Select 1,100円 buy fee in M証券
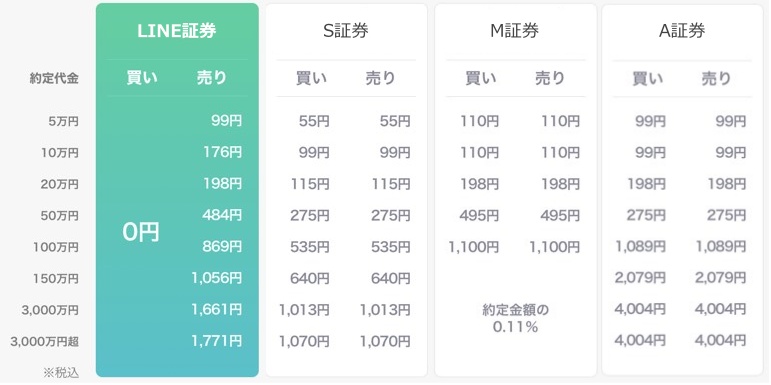Image resolution: width=771 pixels, height=385 pixels. pos(474,246)
